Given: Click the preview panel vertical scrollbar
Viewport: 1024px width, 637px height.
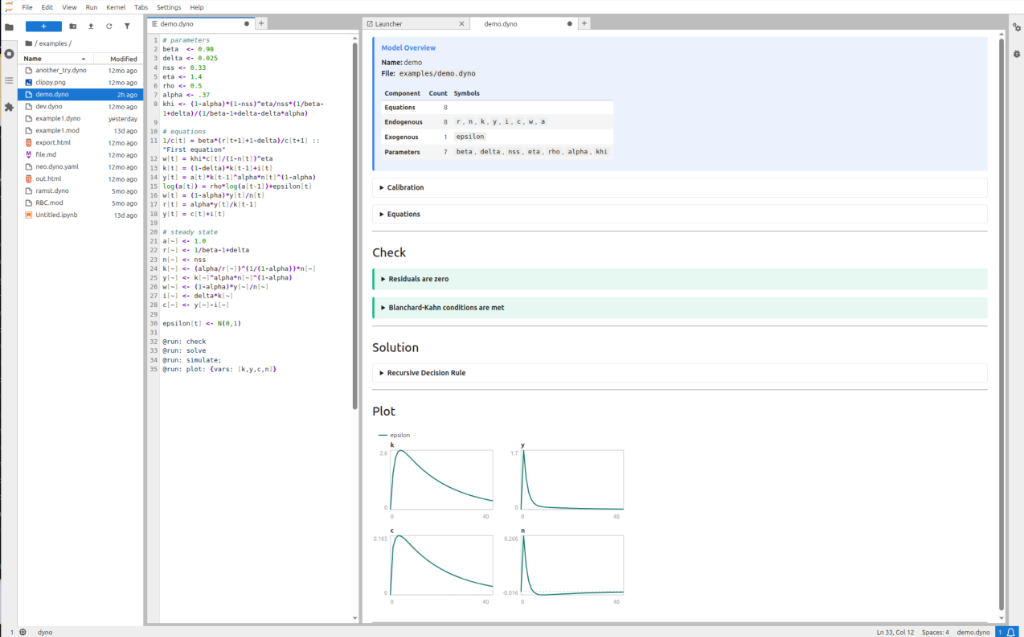Looking at the screenshot, I should (x=1002, y=323).
